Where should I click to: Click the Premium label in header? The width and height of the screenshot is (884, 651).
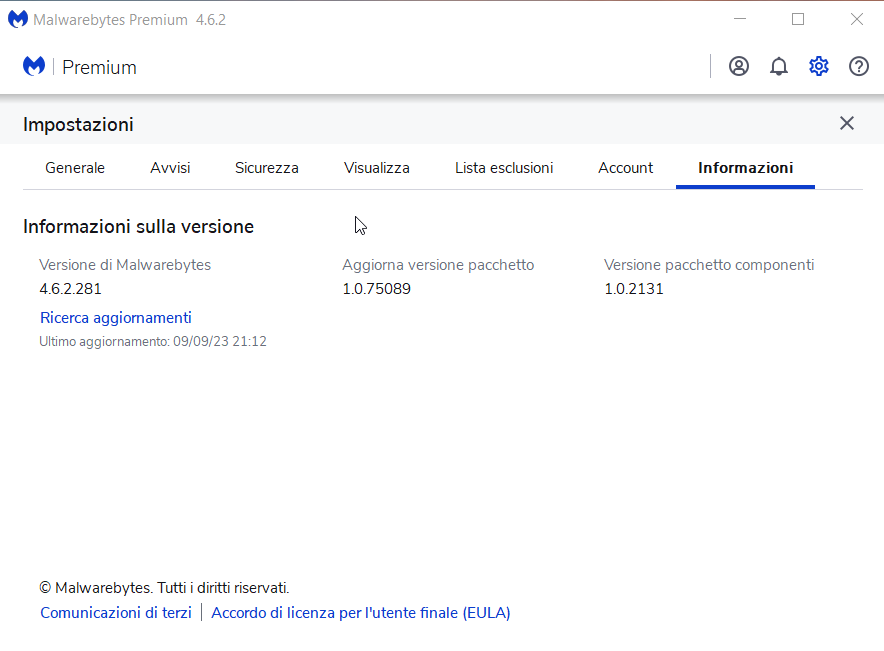pyautogui.click(x=99, y=68)
